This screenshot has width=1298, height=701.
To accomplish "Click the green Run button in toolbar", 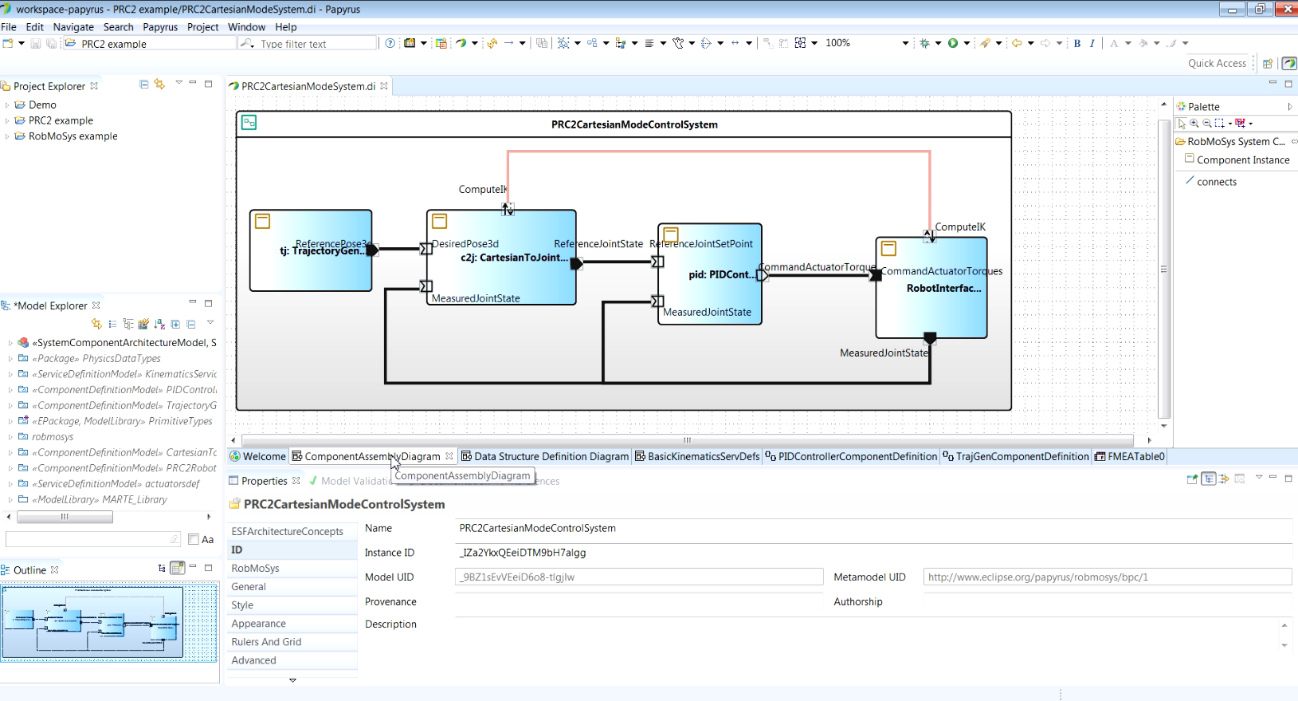I will [x=952, y=43].
